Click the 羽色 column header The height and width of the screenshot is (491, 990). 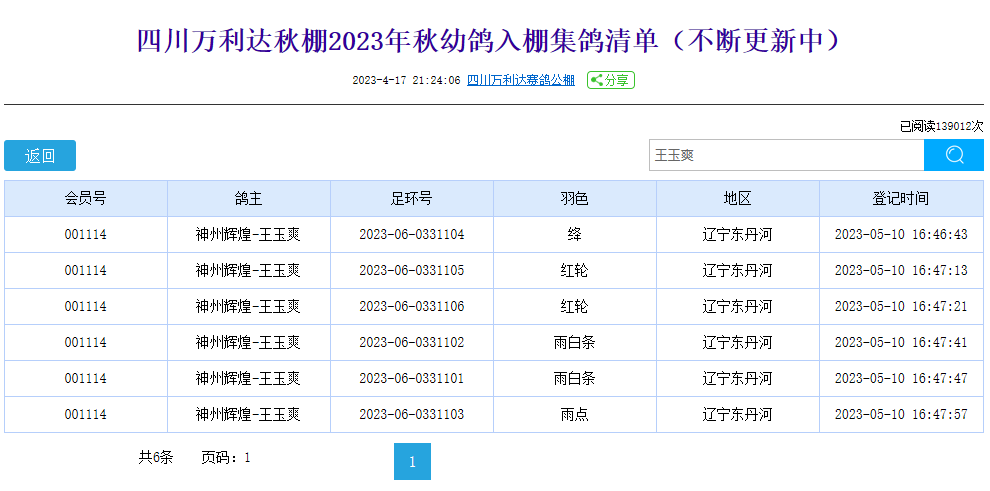click(x=574, y=199)
